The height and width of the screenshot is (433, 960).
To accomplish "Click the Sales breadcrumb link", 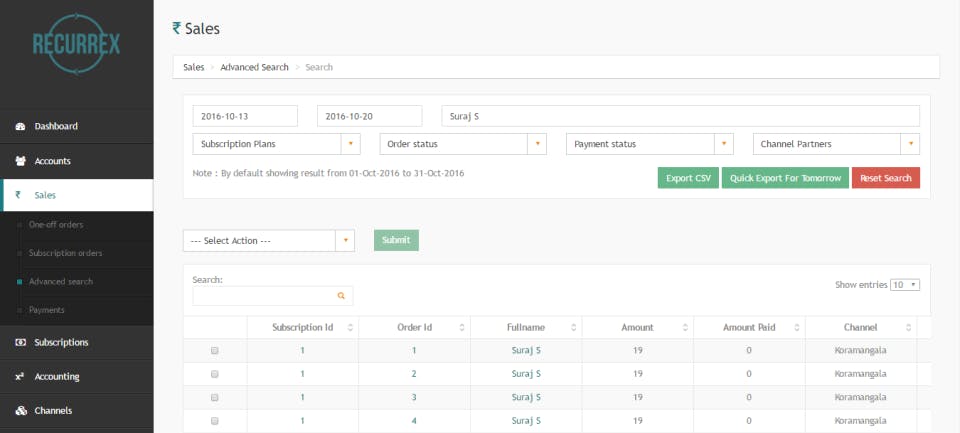I will click(x=193, y=67).
